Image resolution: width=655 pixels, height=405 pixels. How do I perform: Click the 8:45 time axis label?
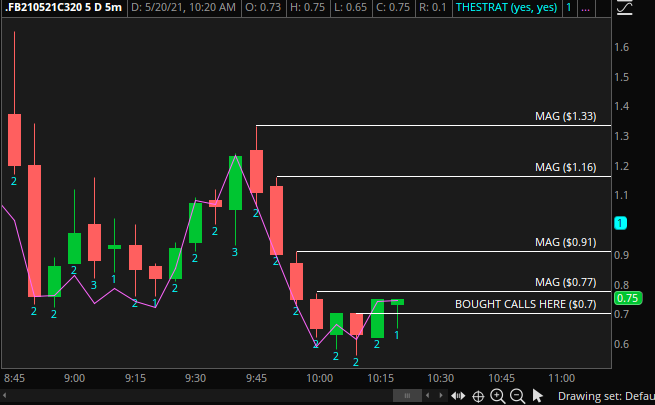(14, 378)
